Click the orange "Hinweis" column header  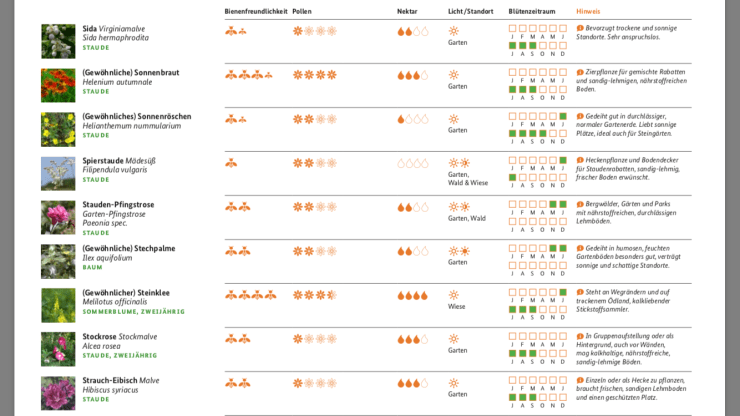tap(588, 10)
